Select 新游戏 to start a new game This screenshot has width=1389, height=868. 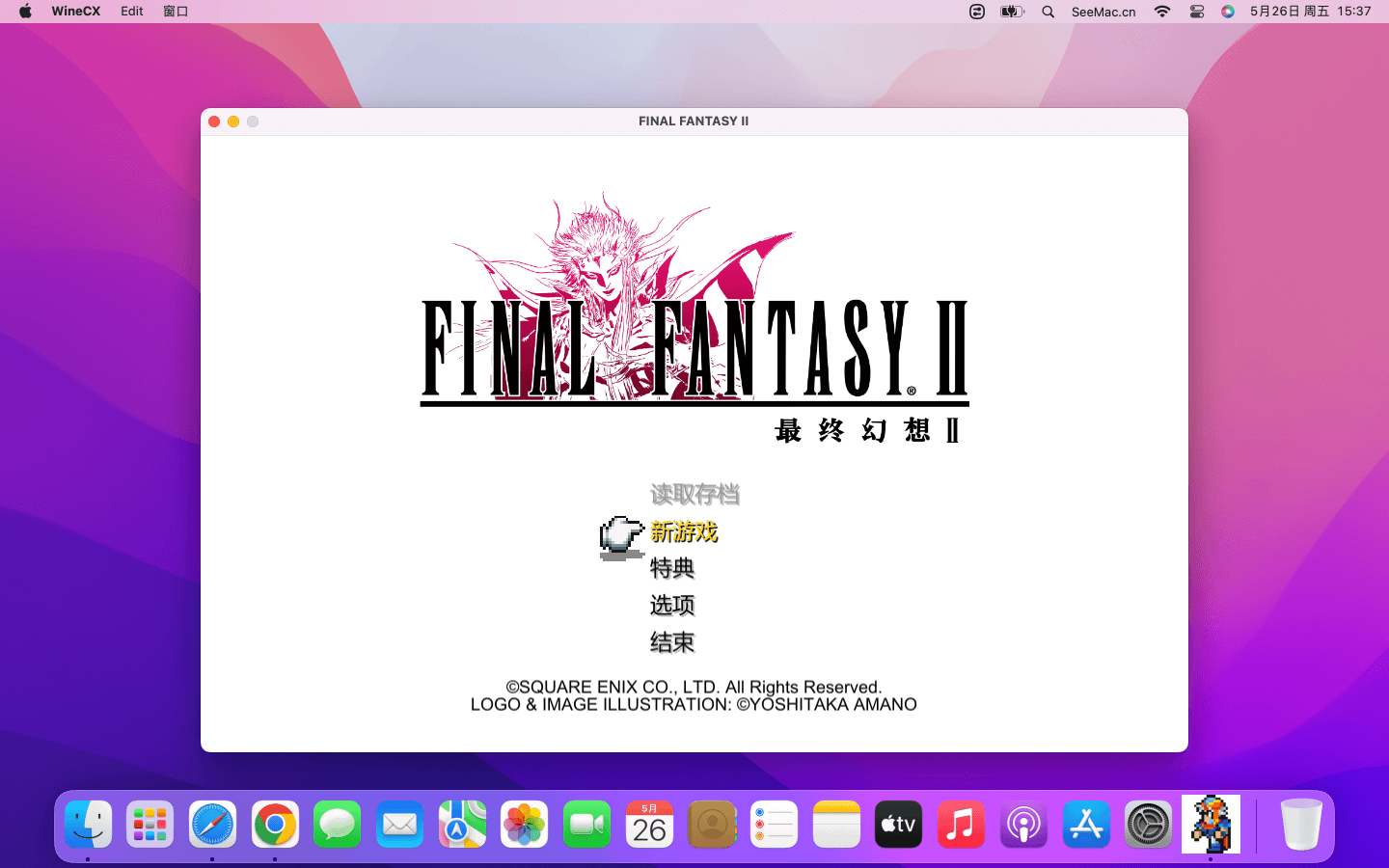point(684,531)
